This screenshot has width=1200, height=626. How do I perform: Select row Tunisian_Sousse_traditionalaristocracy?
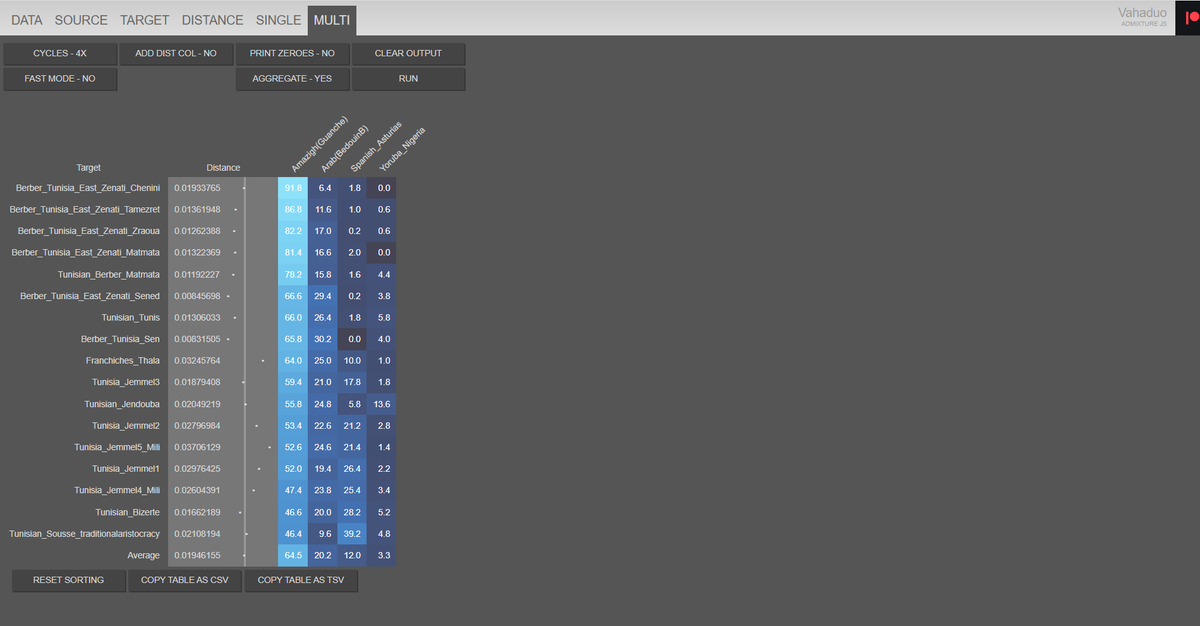point(84,533)
